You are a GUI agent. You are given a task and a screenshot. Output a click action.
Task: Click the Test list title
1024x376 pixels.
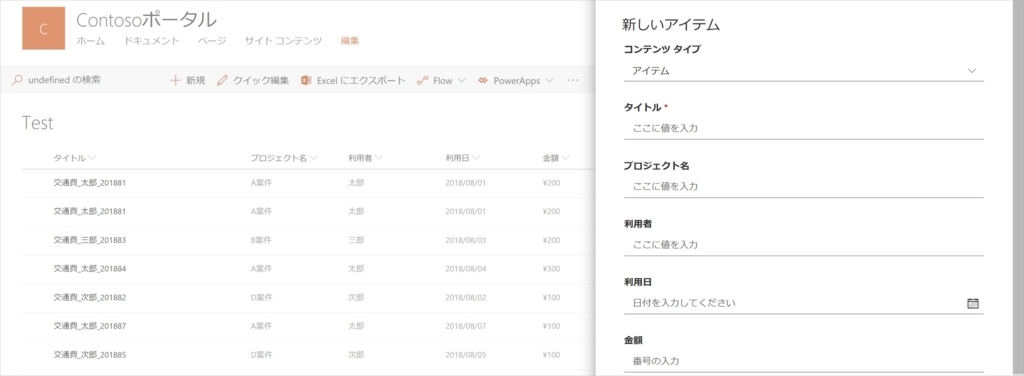point(37,123)
